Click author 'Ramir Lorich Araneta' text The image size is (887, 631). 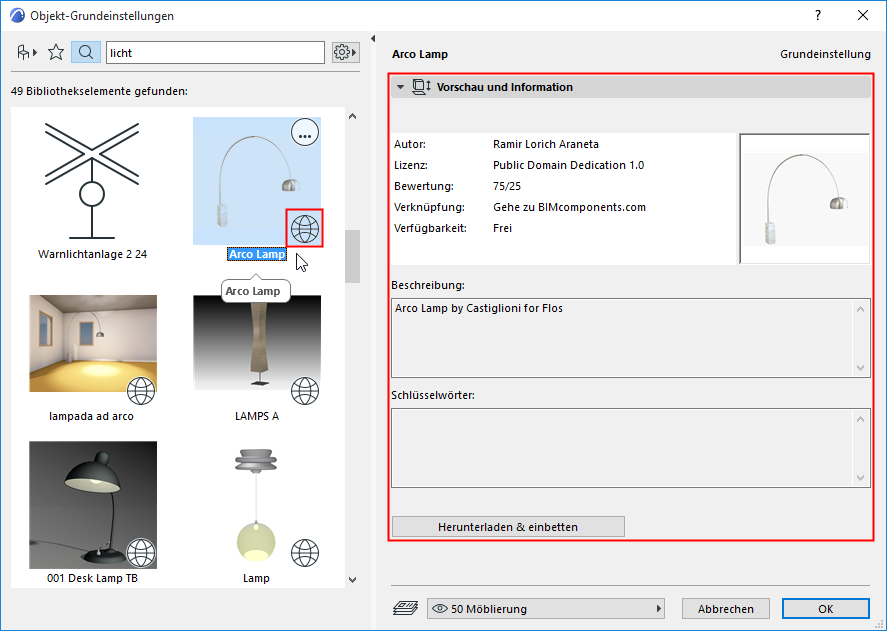546,144
